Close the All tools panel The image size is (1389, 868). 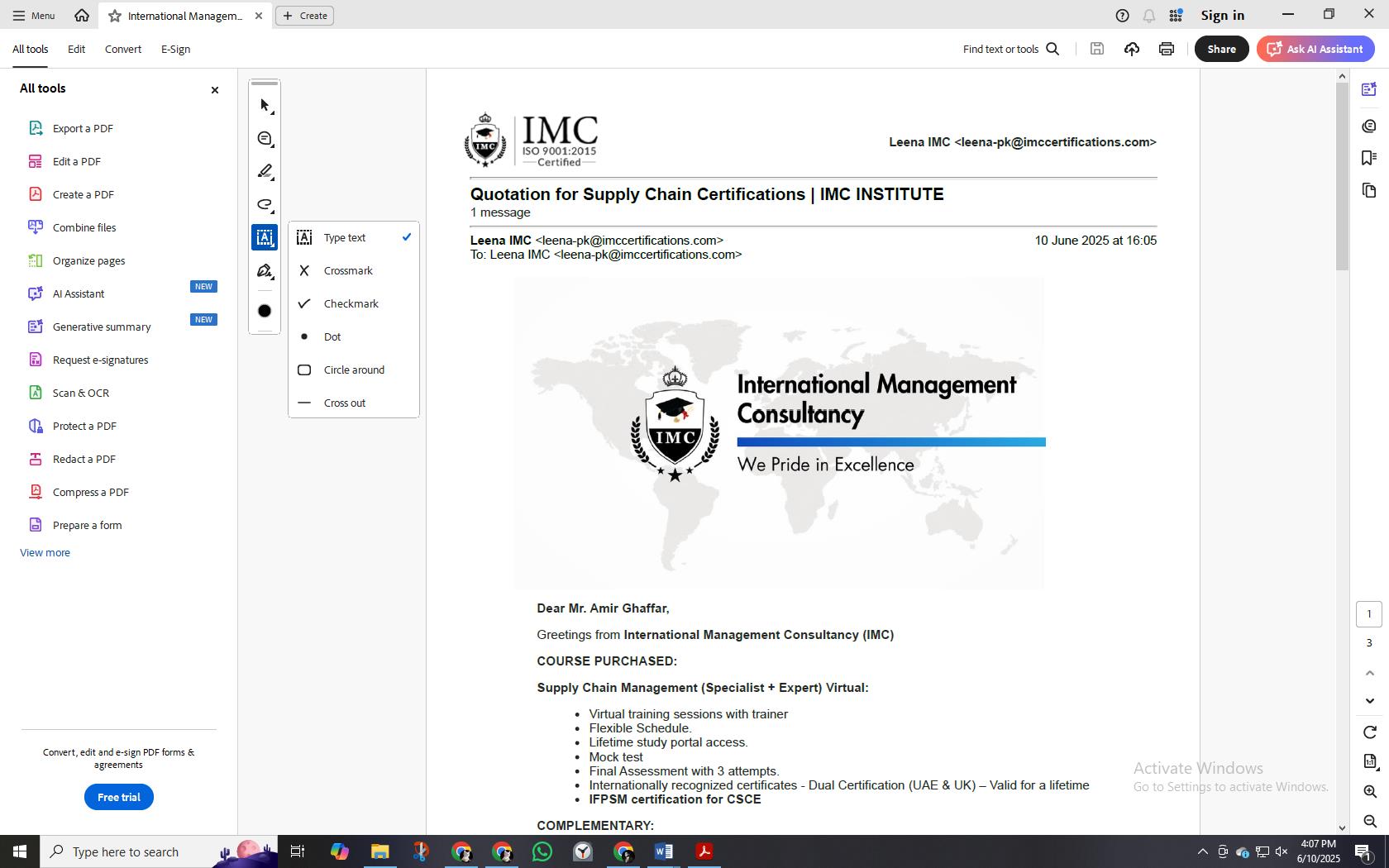click(x=215, y=90)
